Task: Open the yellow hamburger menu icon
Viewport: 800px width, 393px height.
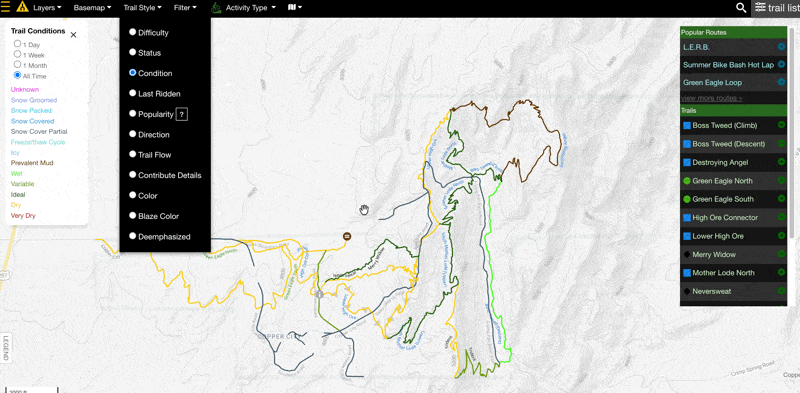Action: pos(5,8)
